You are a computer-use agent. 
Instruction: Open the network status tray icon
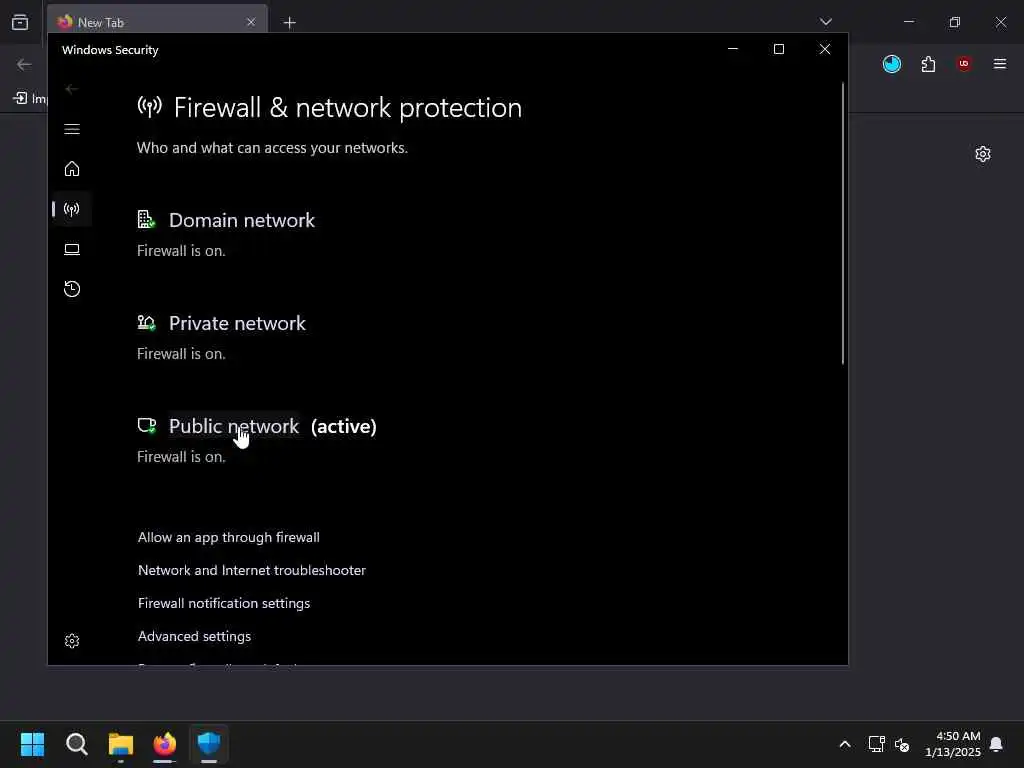(x=876, y=744)
